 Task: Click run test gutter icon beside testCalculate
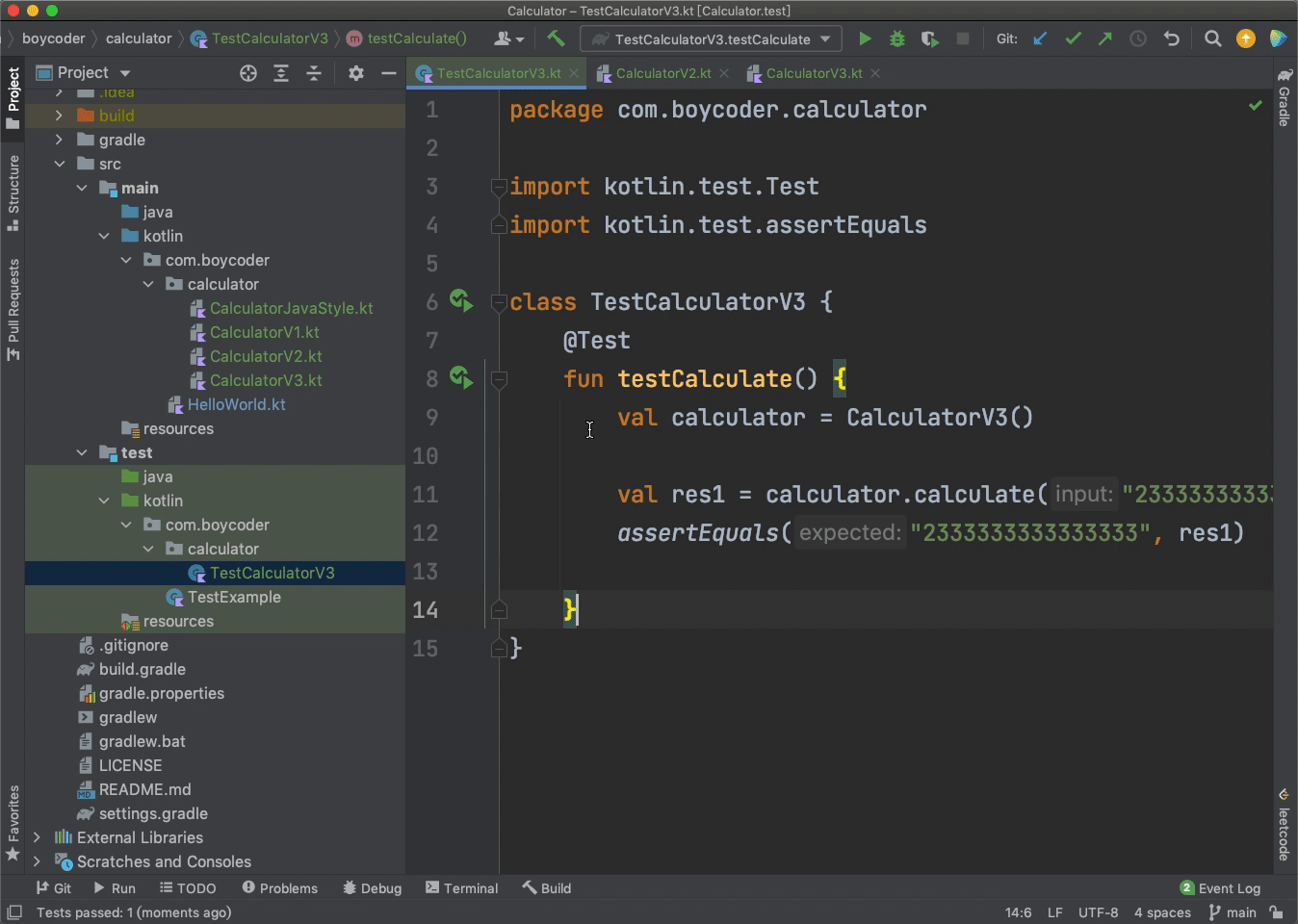tap(460, 378)
